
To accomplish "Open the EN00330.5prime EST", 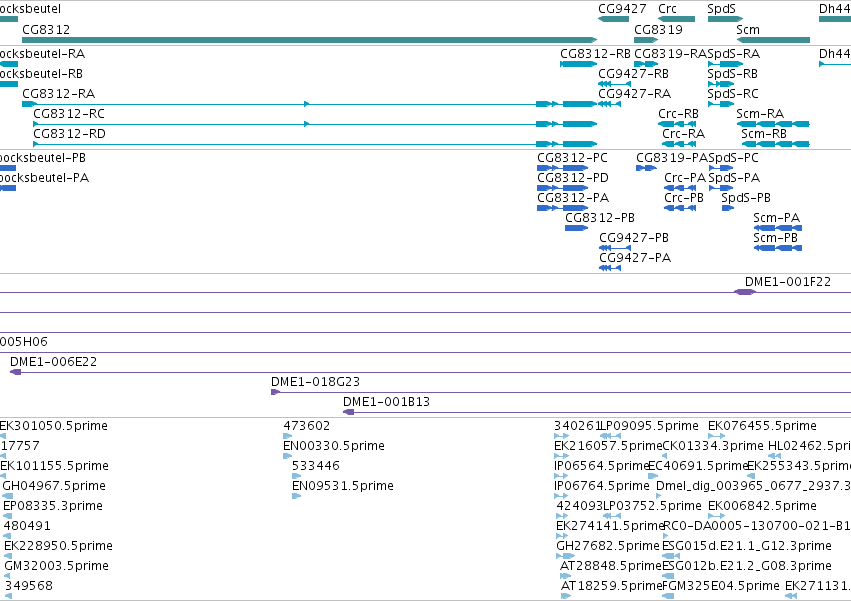I will point(334,446).
